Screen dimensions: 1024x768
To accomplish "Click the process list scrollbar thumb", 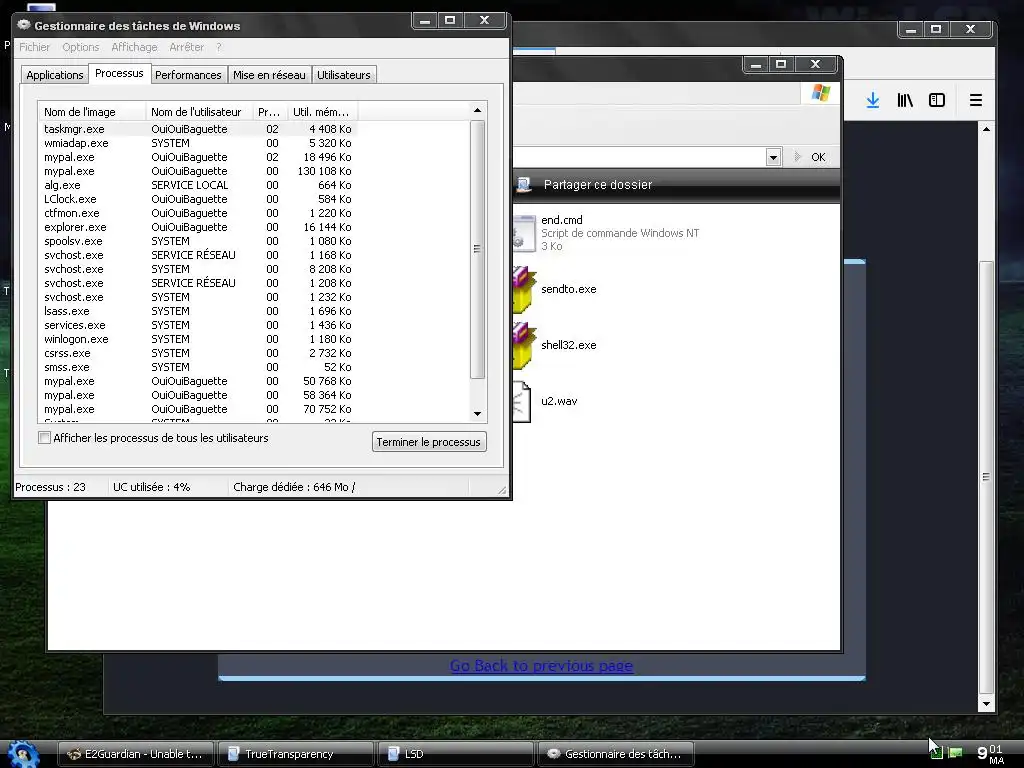I will 477,249.
